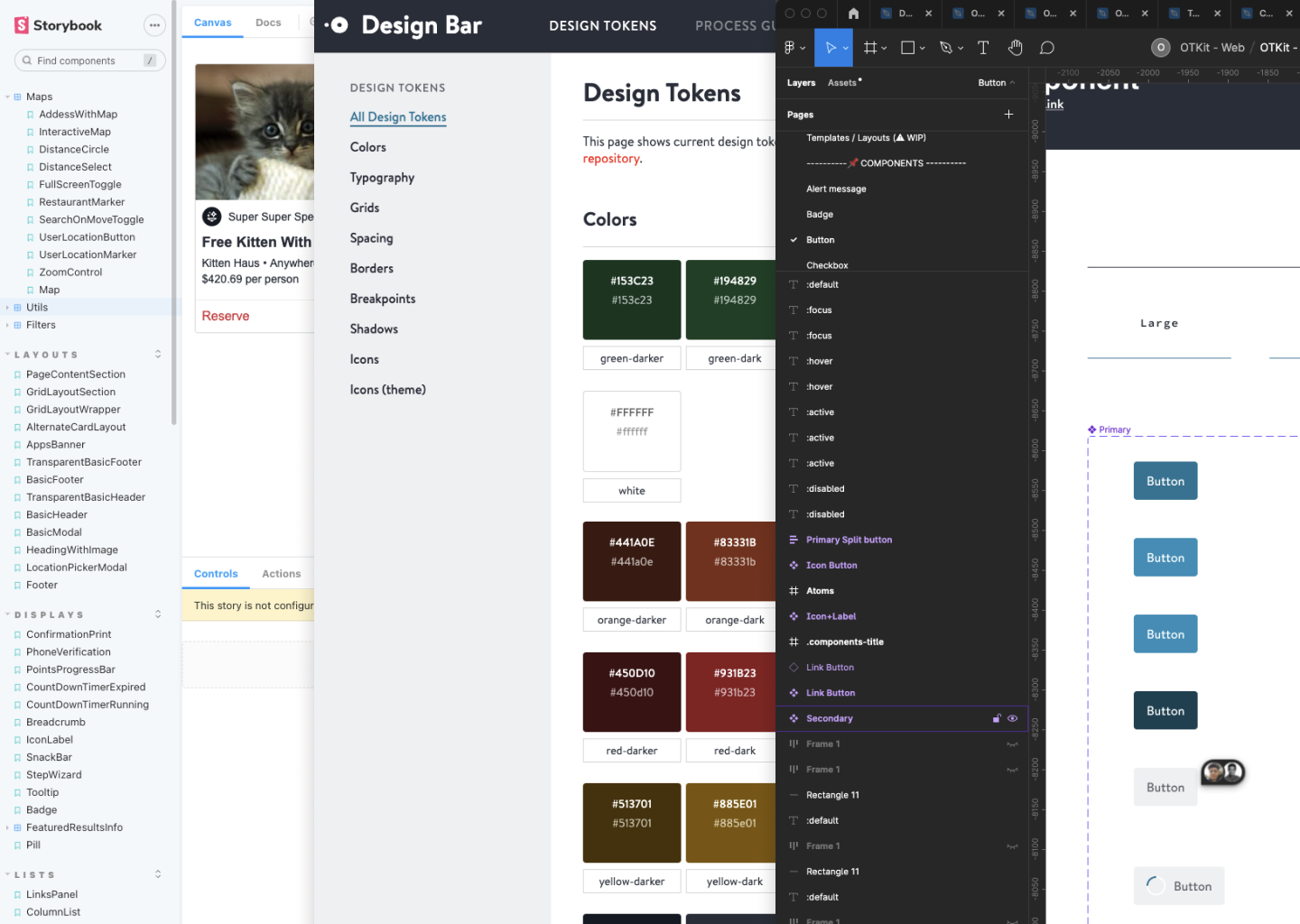Viewport: 1300px width, 924px height.
Task: Open the Docs tab in Storybook
Action: click(268, 23)
